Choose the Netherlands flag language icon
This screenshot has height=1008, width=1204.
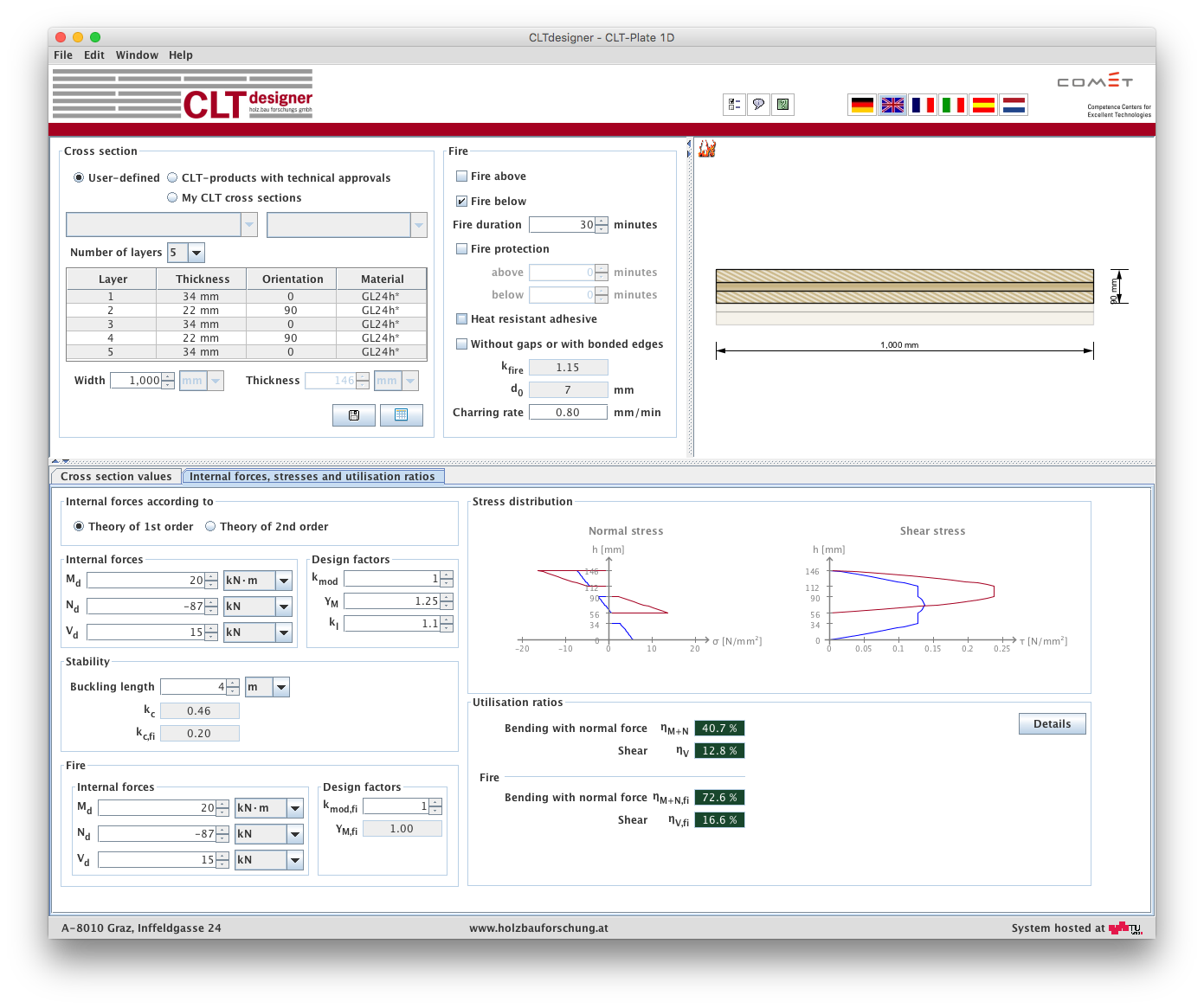point(1014,105)
